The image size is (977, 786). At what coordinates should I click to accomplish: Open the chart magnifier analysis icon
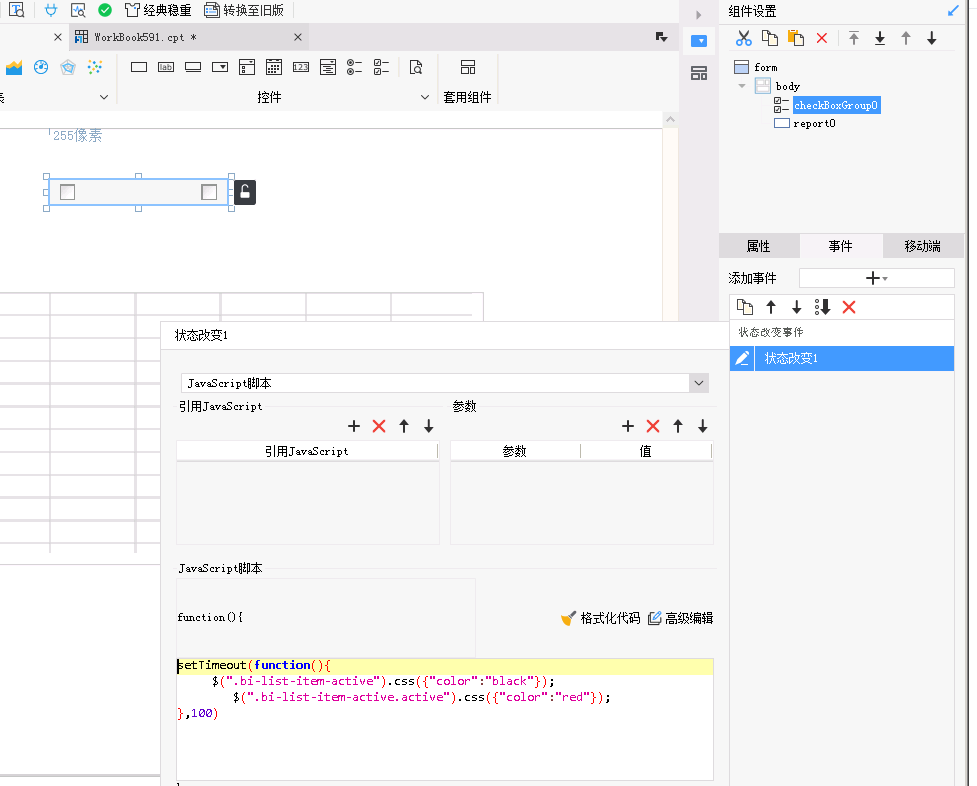pyautogui.click(x=78, y=10)
